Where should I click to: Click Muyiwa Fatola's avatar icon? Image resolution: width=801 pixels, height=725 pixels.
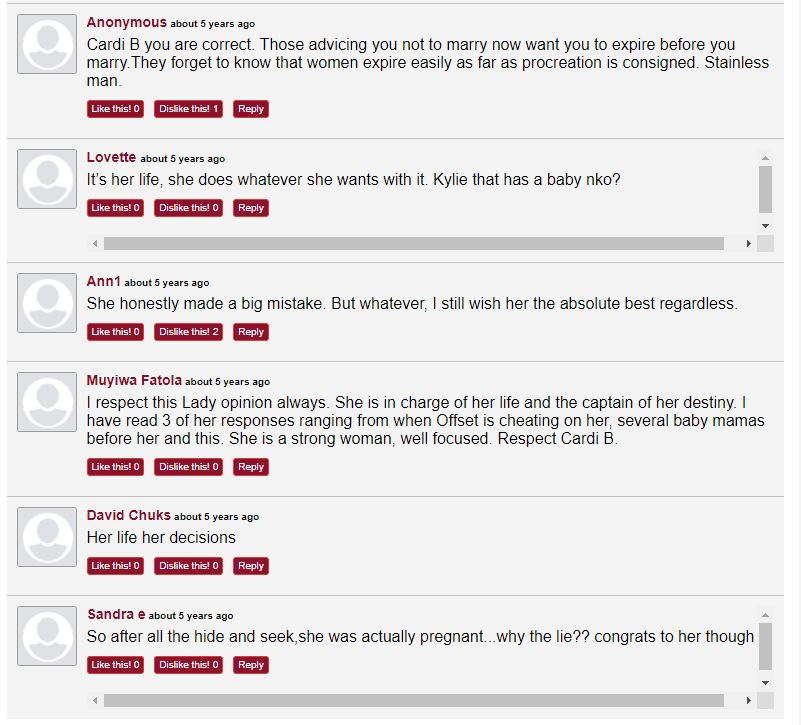tap(47, 402)
